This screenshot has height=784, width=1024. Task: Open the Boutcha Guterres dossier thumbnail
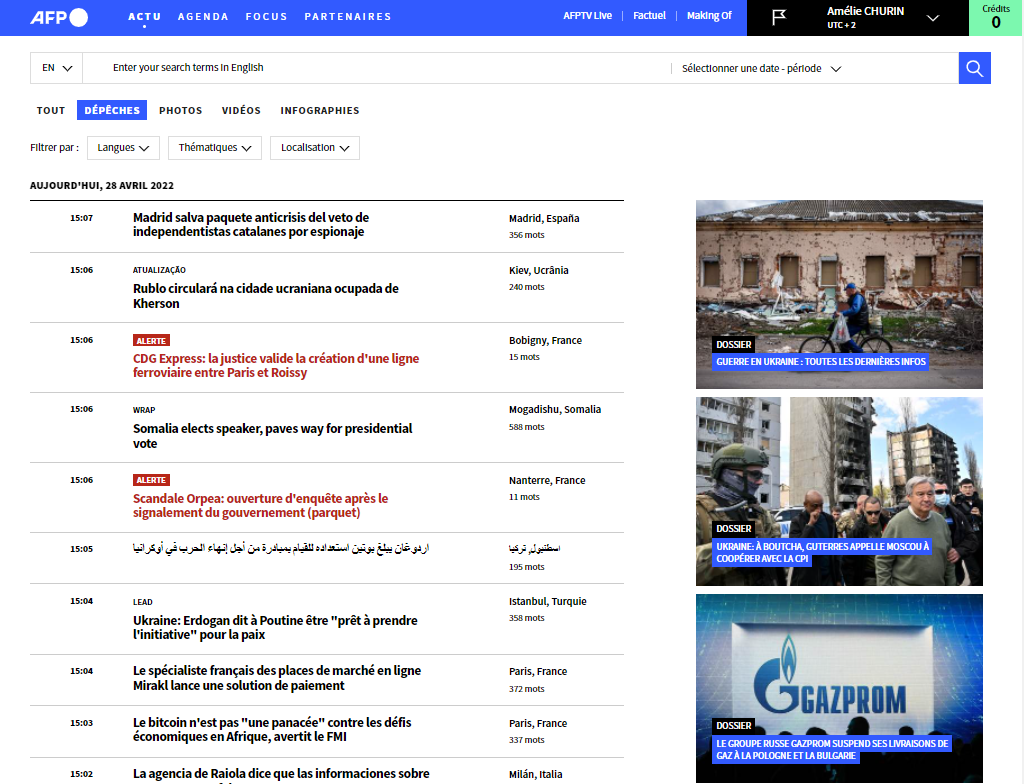(x=839, y=491)
